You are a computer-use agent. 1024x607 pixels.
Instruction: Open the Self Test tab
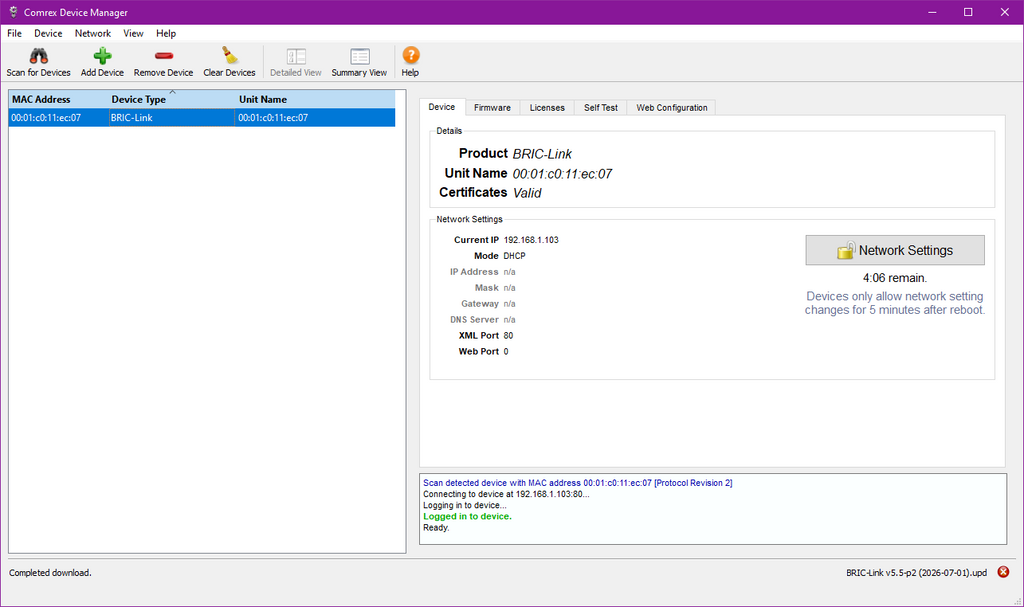tap(601, 108)
